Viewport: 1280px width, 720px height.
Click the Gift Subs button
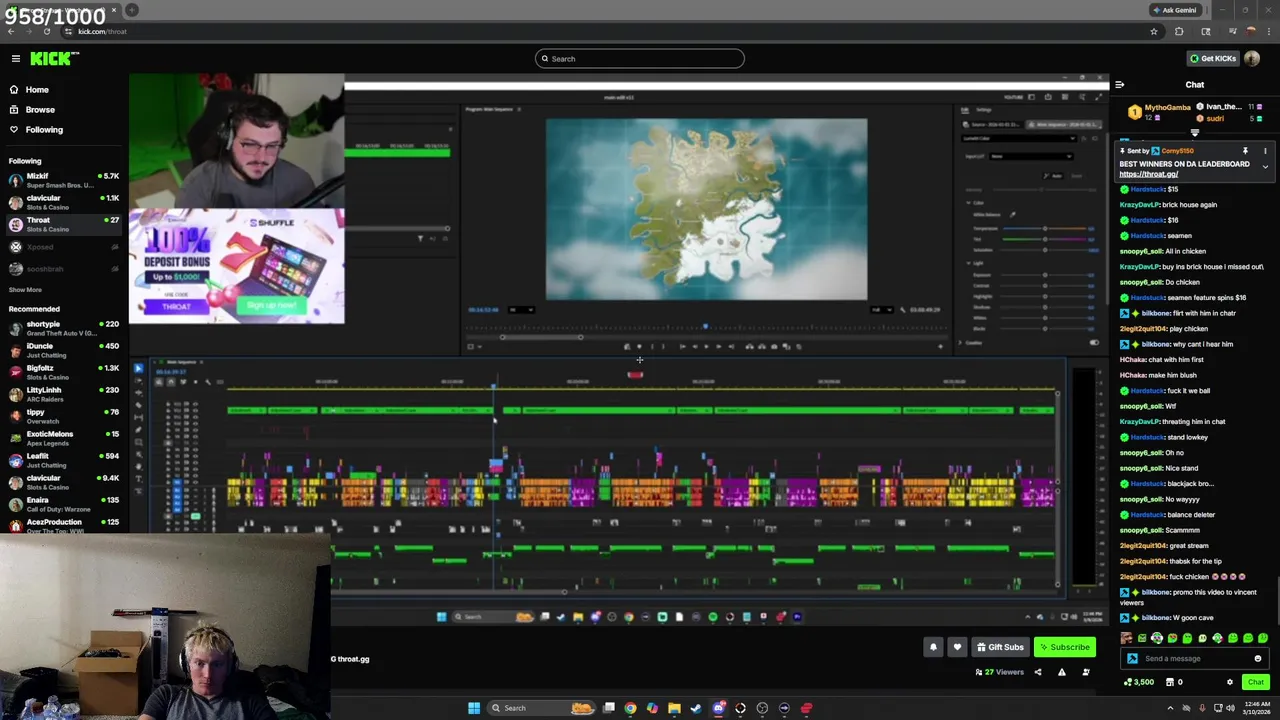[1000, 647]
